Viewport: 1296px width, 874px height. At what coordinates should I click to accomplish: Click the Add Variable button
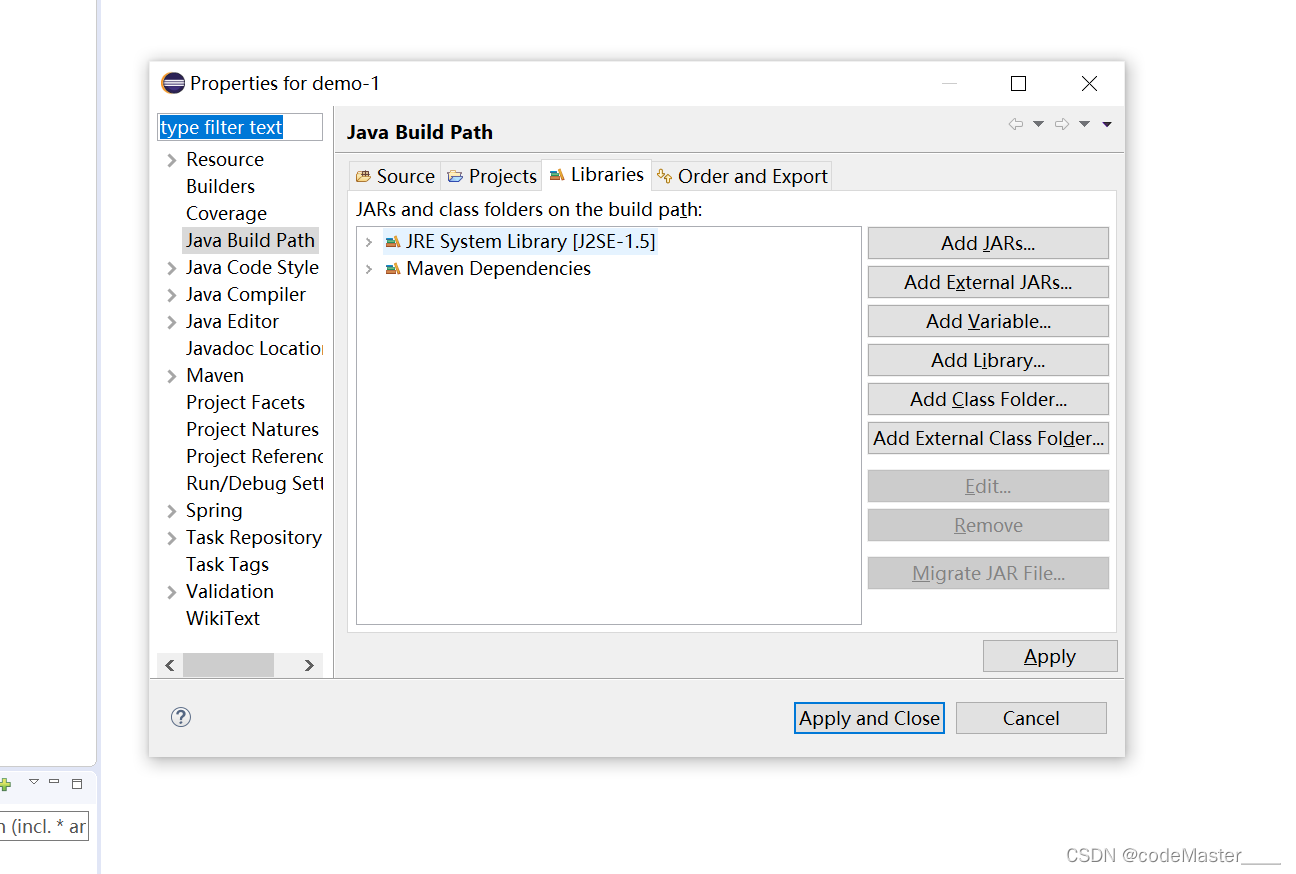tap(988, 321)
